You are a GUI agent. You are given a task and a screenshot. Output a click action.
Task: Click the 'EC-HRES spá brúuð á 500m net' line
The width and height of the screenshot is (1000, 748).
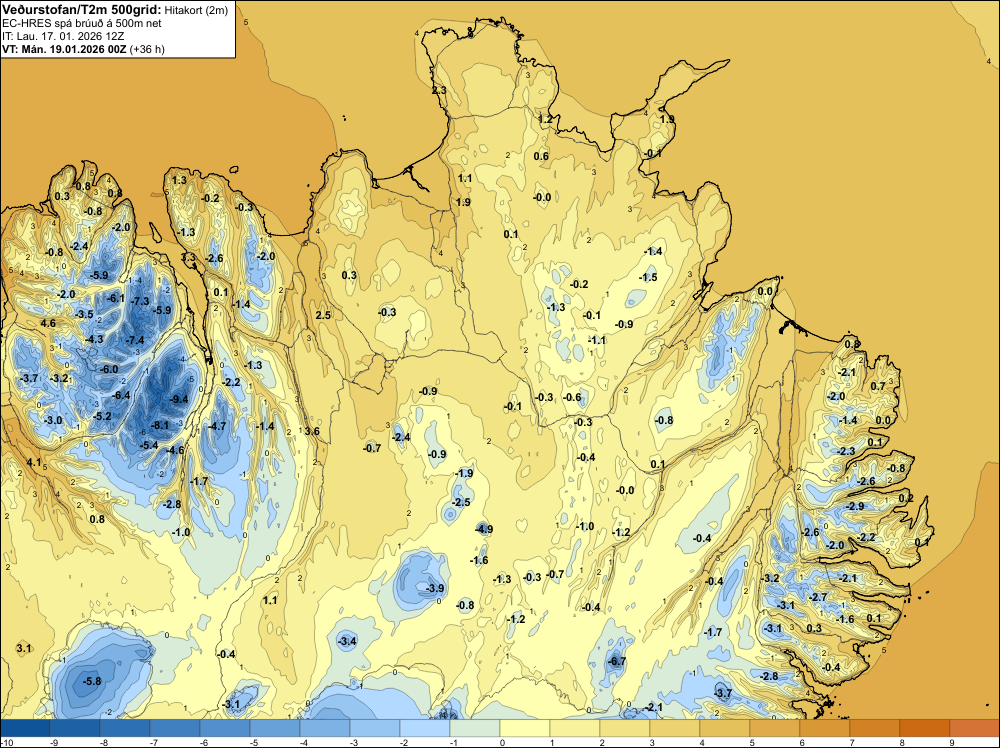[x=82, y=23]
